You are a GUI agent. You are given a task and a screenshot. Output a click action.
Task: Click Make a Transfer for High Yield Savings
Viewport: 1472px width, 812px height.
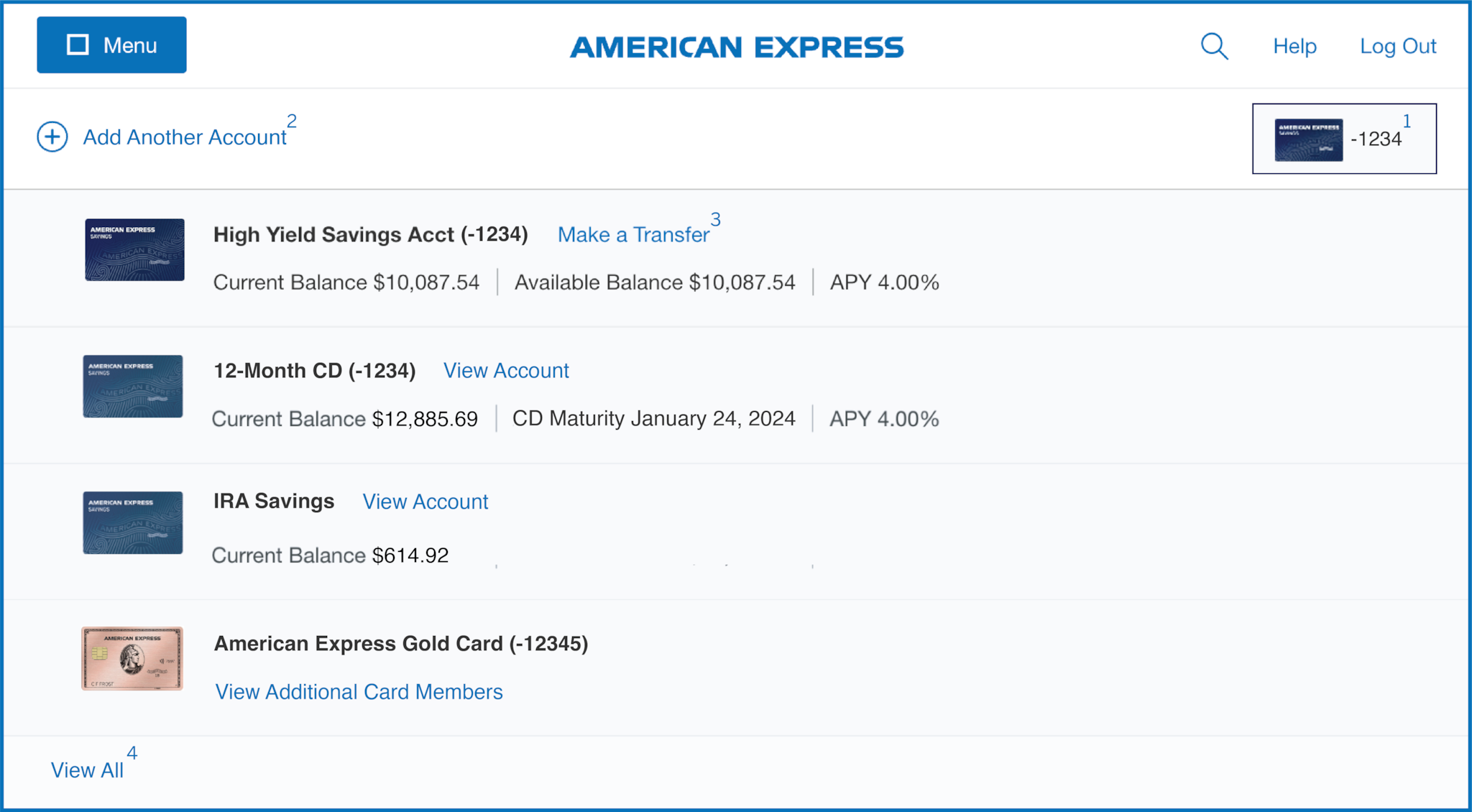click(x=634, y=234)
